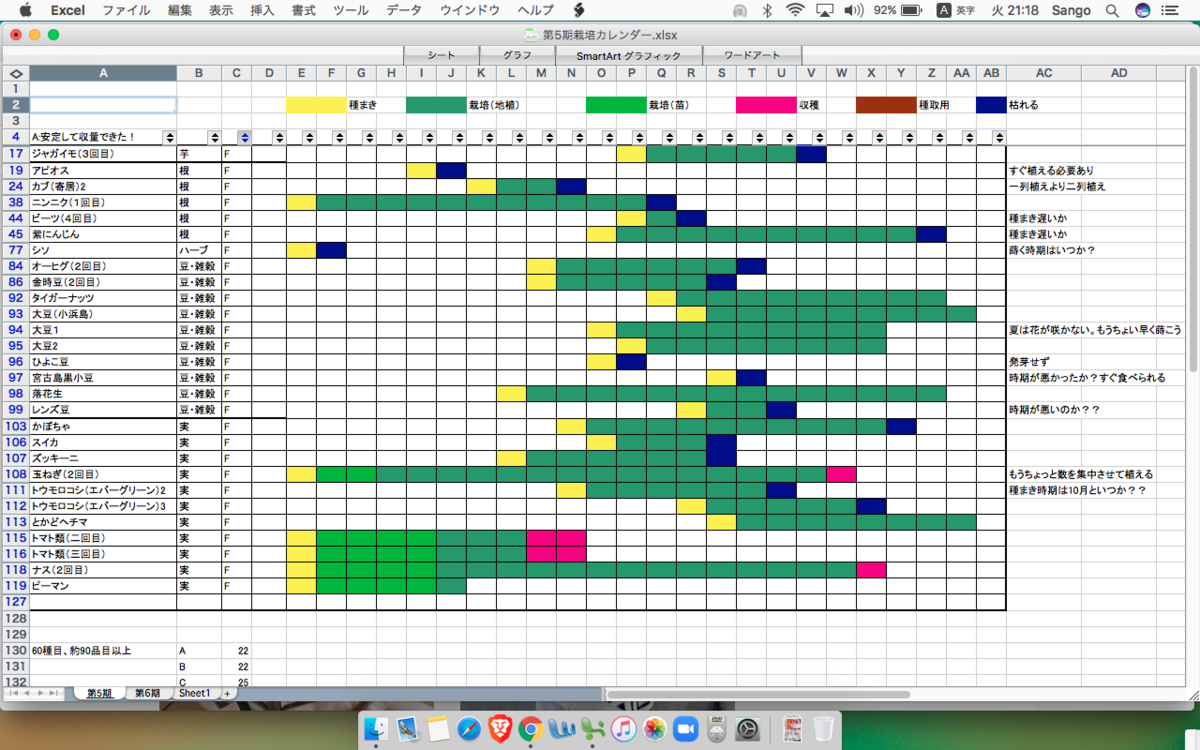
Task: Open the ヘルプ menu
Action: point(536,10)
